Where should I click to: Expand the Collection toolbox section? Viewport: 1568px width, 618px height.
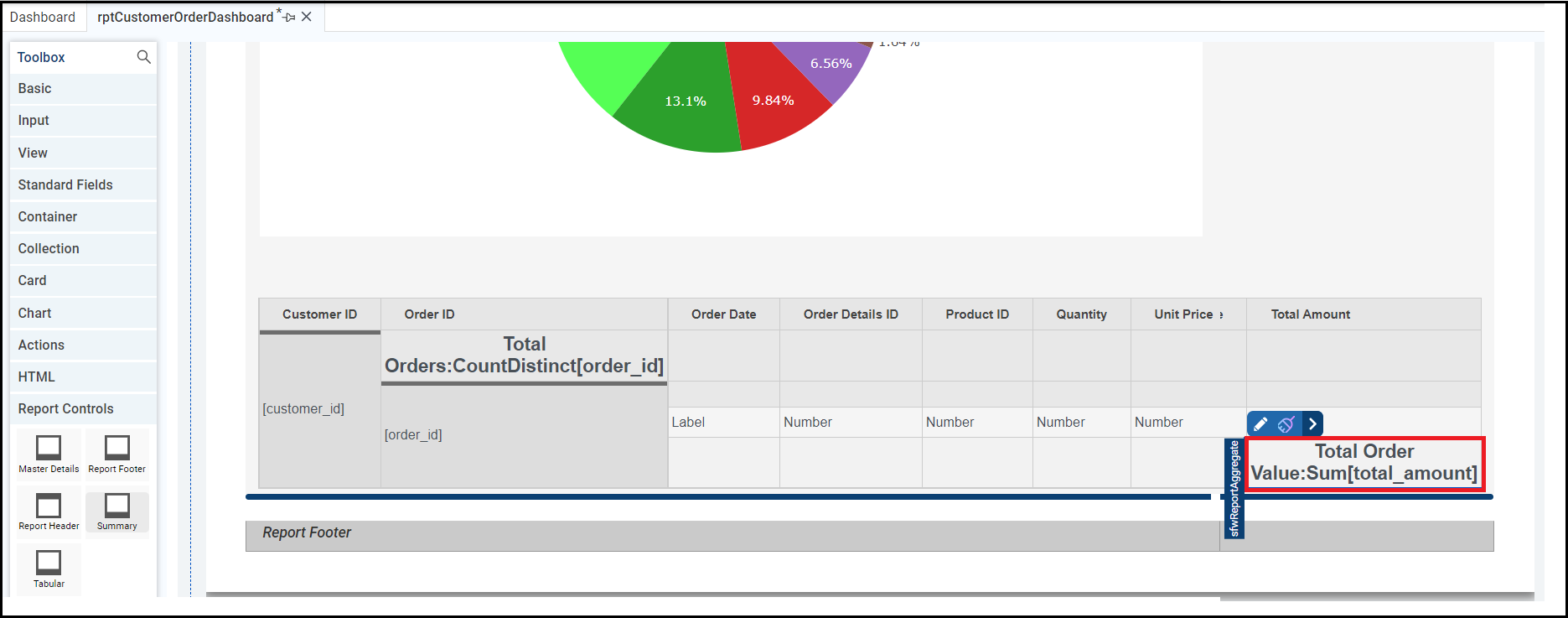coord(83,248)
